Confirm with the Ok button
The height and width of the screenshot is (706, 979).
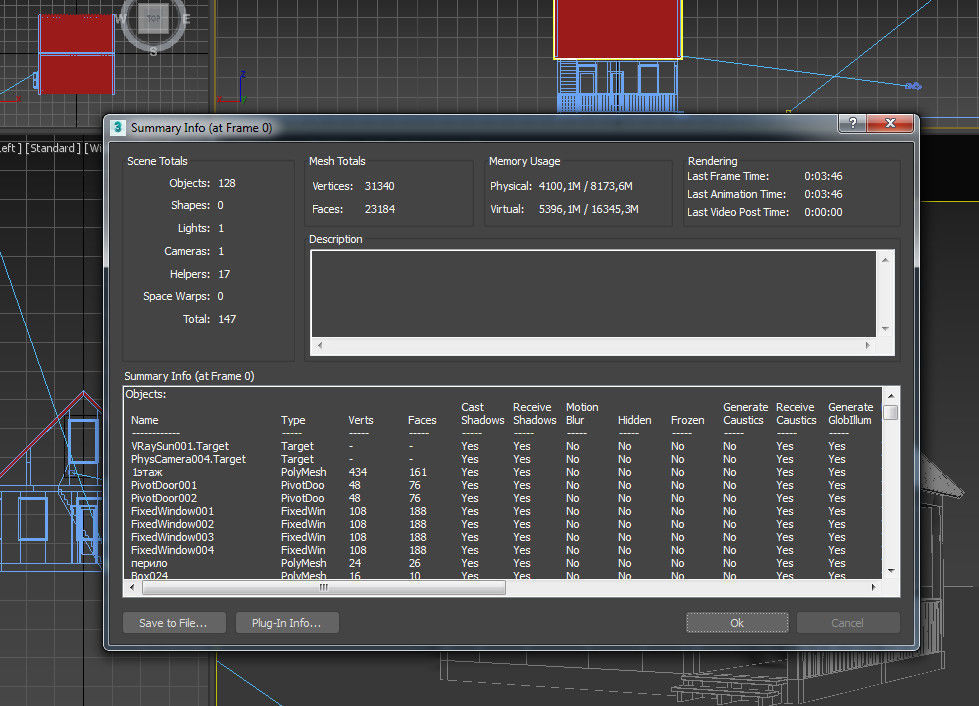click(x=737, y=622)
